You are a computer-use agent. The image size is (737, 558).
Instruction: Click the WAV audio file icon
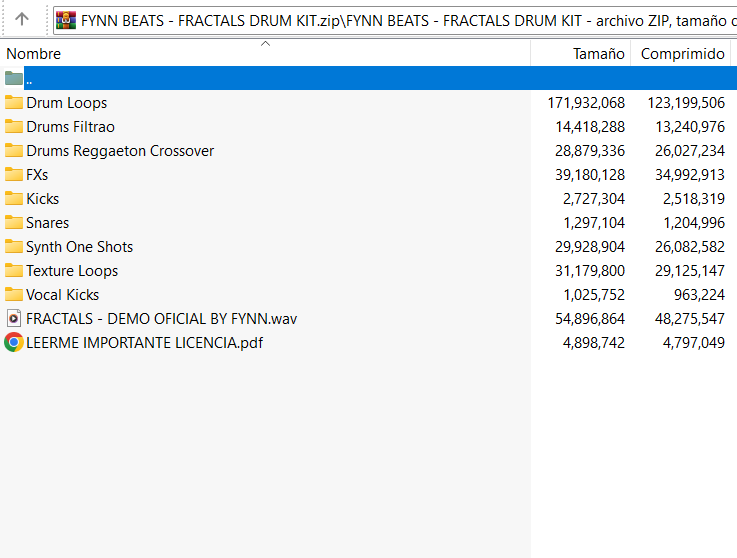14,318
